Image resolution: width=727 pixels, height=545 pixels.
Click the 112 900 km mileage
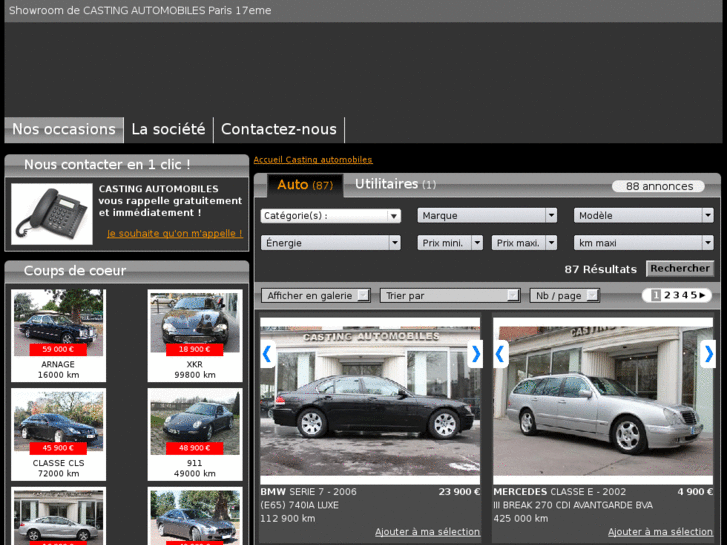point(287,519)
